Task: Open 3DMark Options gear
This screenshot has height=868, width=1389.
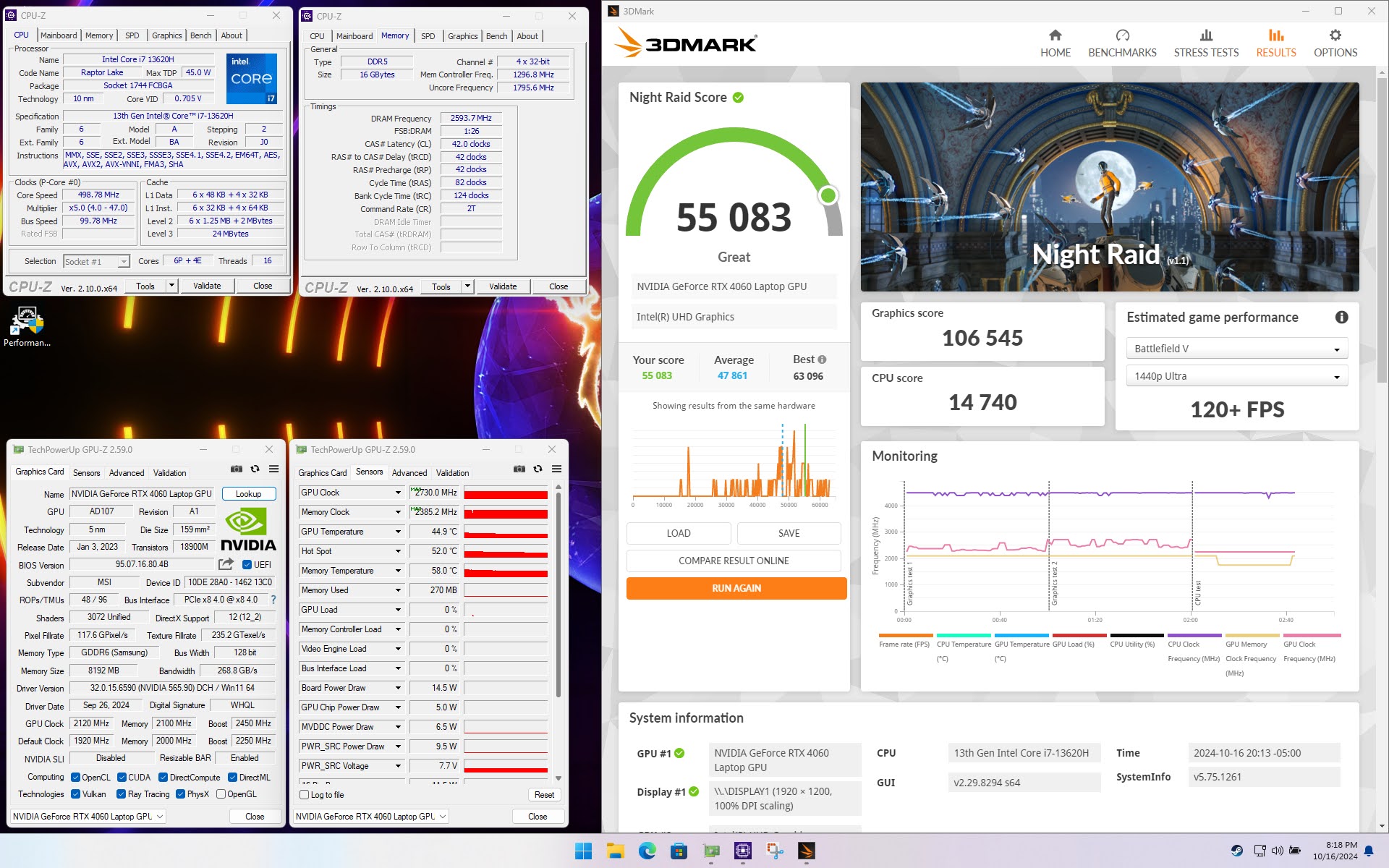Action: coord(1335,43)
